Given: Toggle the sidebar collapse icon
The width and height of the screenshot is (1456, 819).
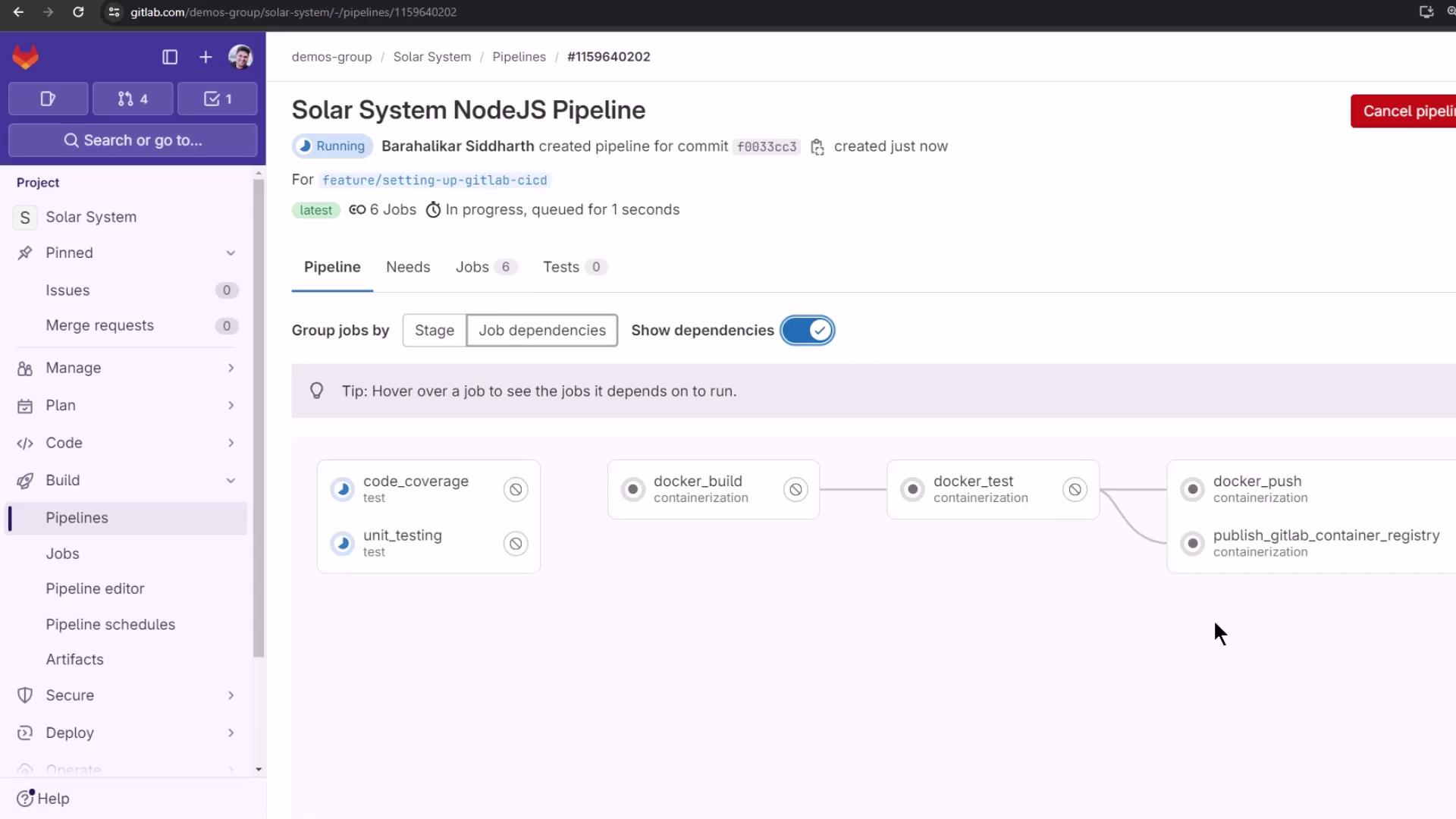Looking at the screenshot, I should pos(170,57).
